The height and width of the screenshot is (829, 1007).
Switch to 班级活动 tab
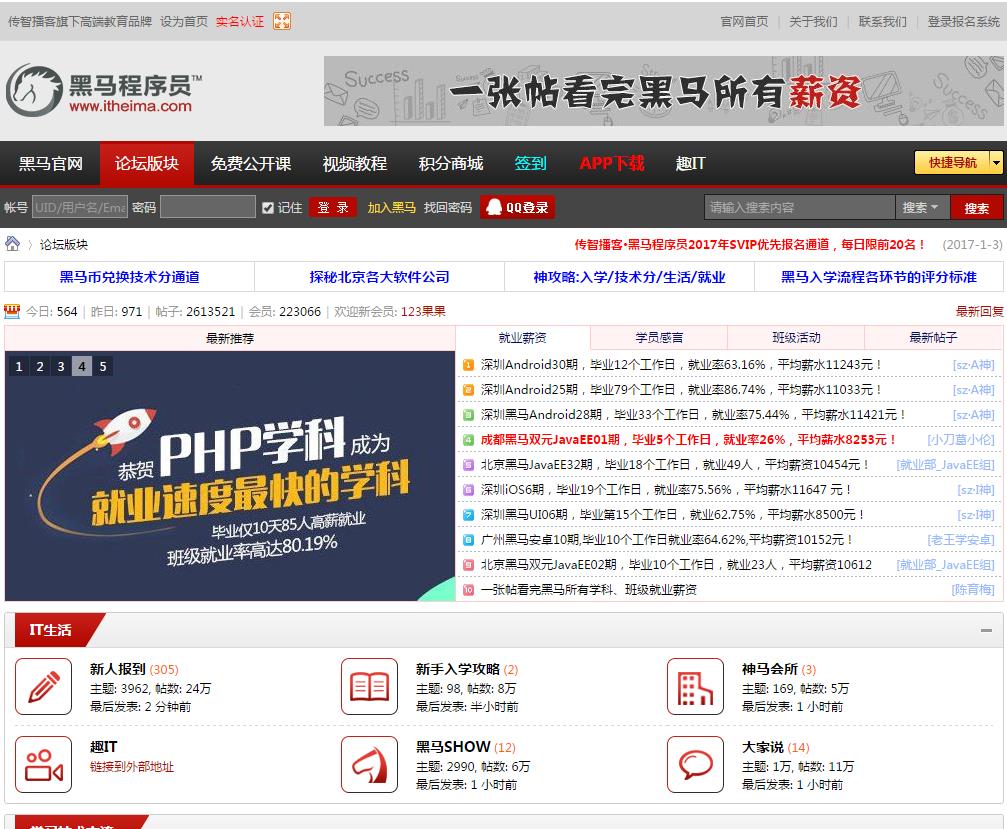pos(796,338)
